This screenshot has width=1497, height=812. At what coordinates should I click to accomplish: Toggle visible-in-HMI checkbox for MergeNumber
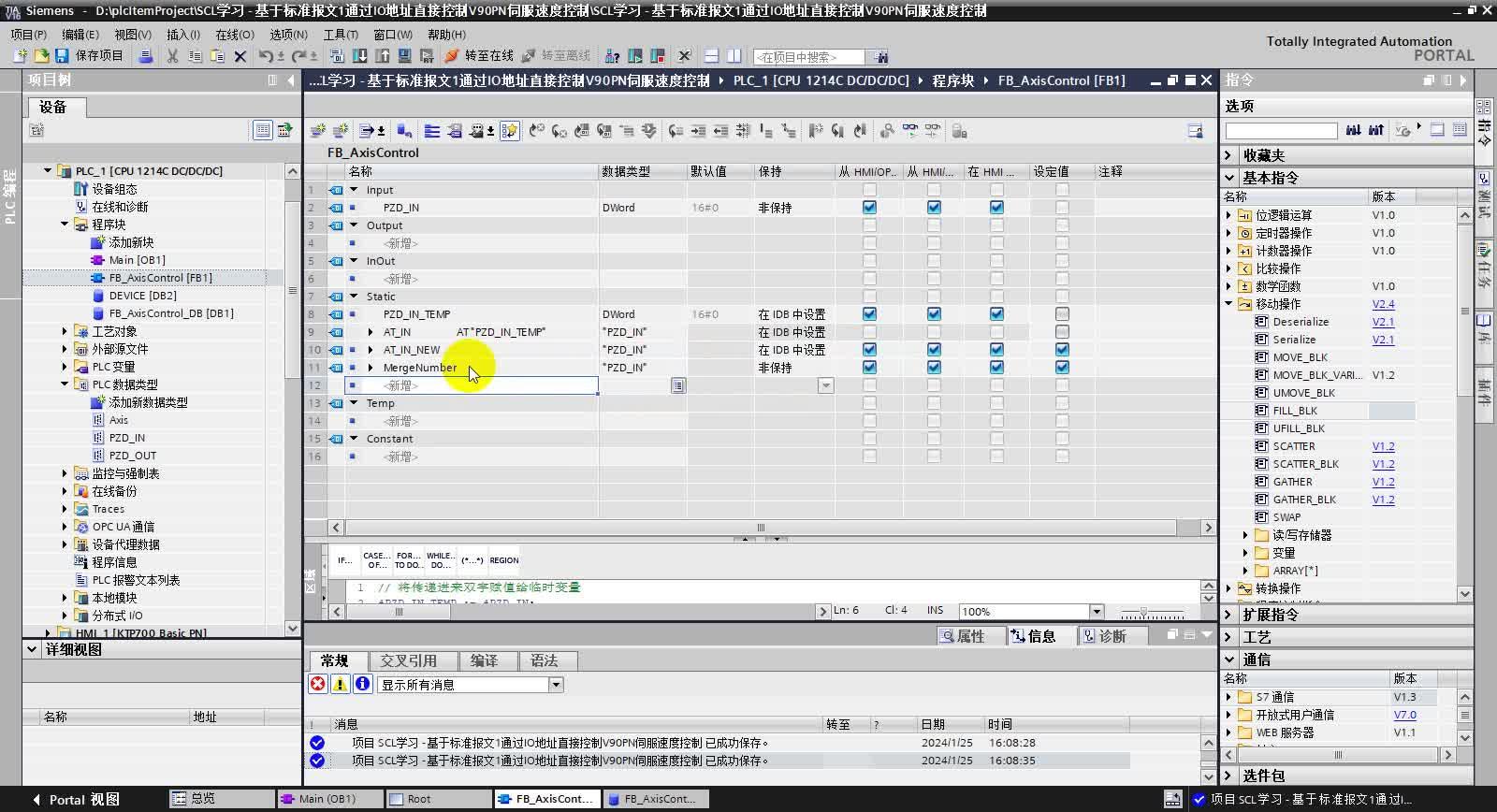[x=996, y=368]
